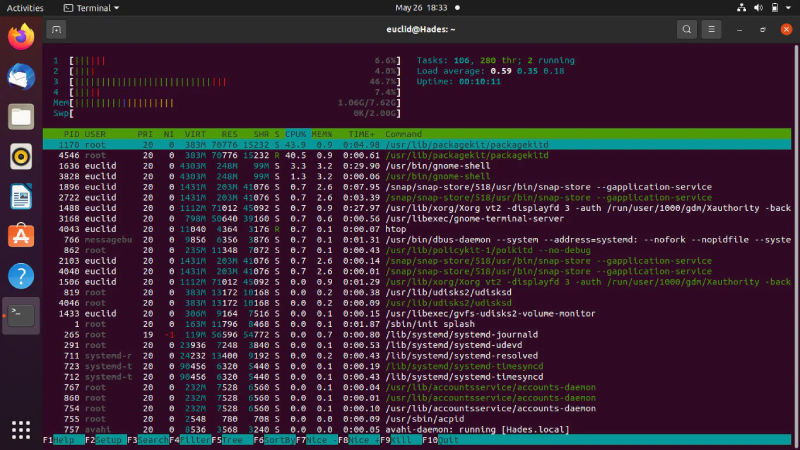Click F3 Search in htop footer
The height and width of the screenshot is (450, 800).
point(148,440)
